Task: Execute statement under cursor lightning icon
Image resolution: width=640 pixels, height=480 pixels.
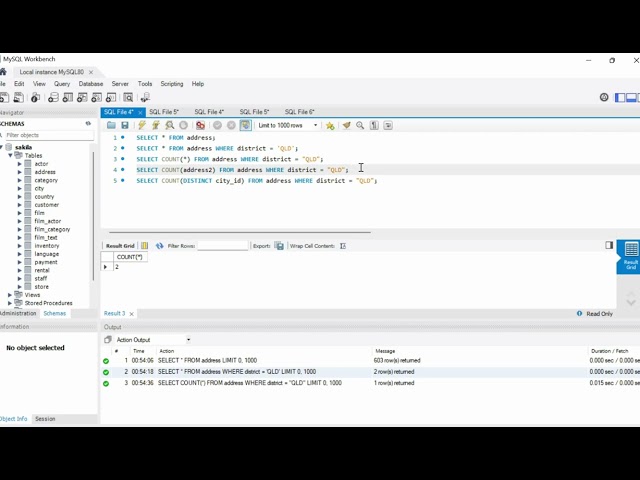Action: click(x=156, y=125)
